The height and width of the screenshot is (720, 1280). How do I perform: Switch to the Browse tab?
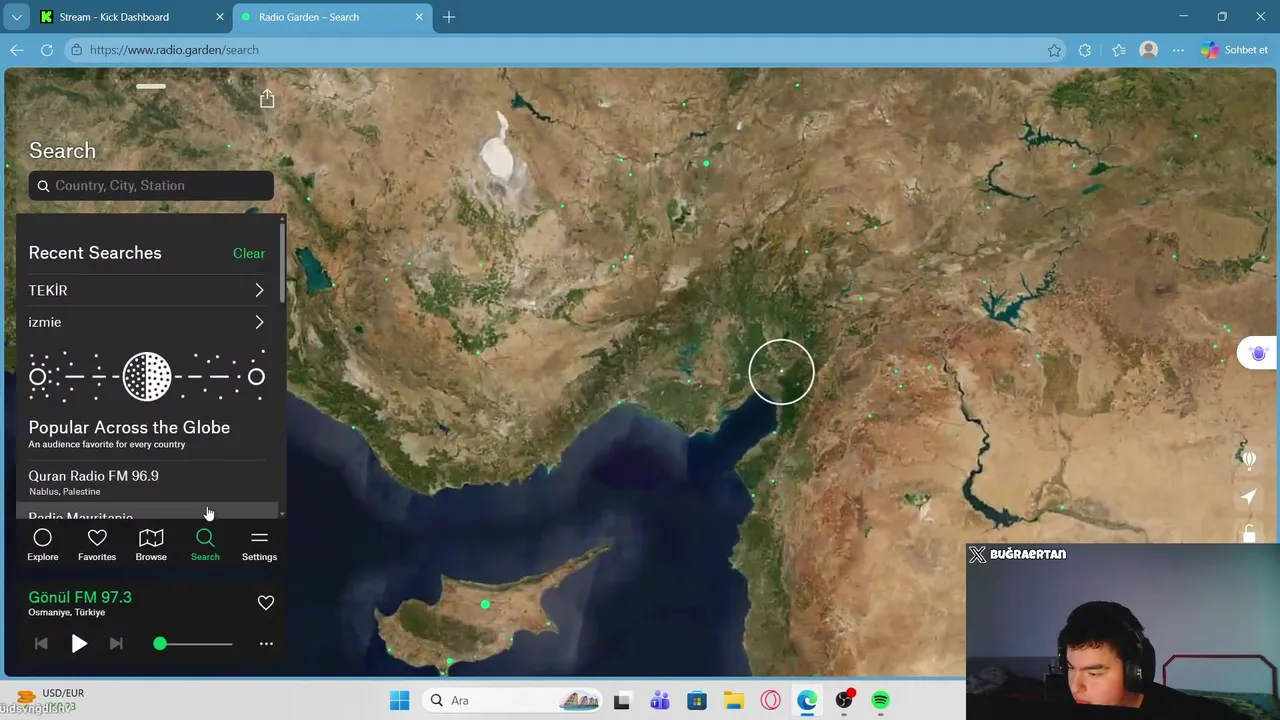coord(151,545)
